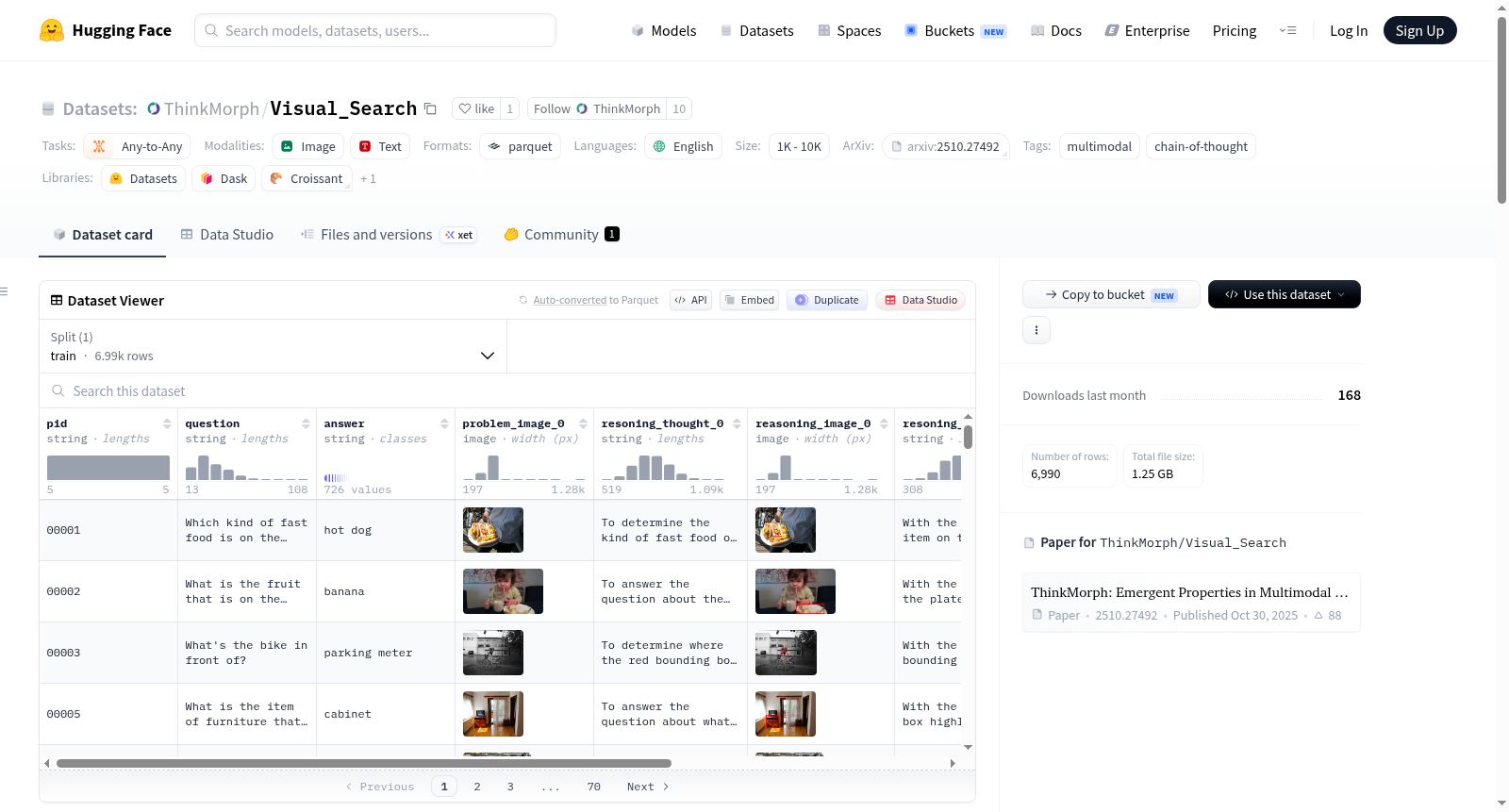
Task: Select the Image modality tag
Action: (x=307, y=146)
